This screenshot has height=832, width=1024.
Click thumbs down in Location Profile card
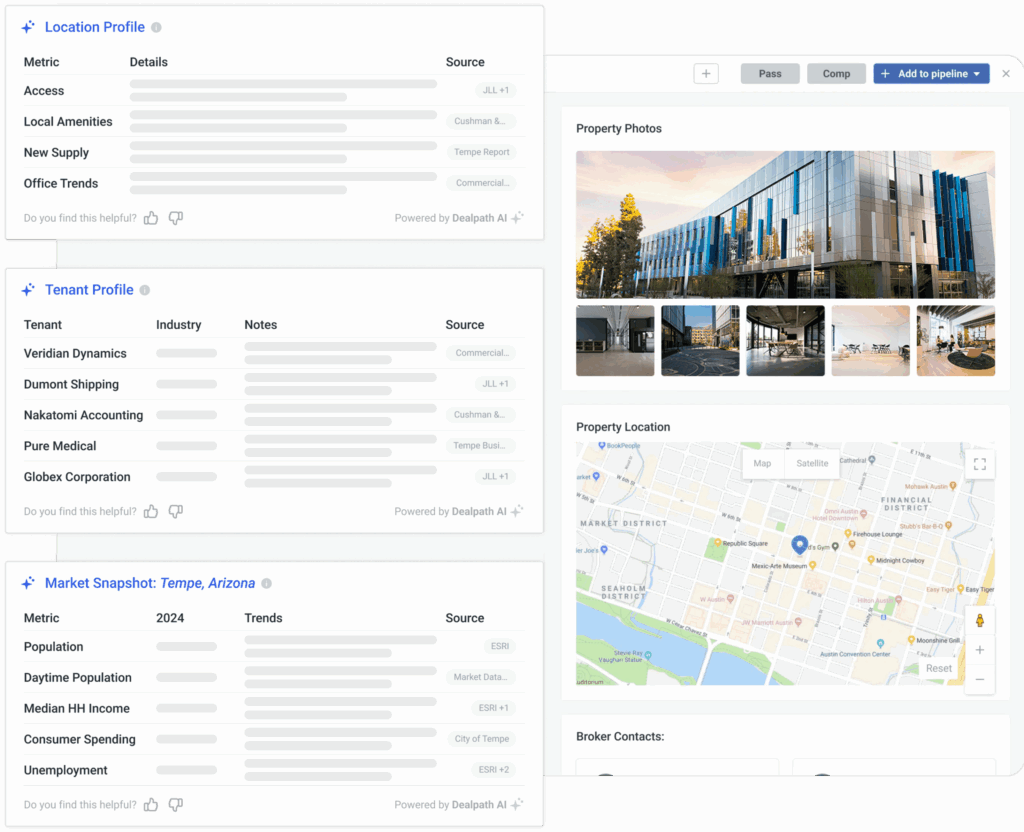click(x=176, y=218)
